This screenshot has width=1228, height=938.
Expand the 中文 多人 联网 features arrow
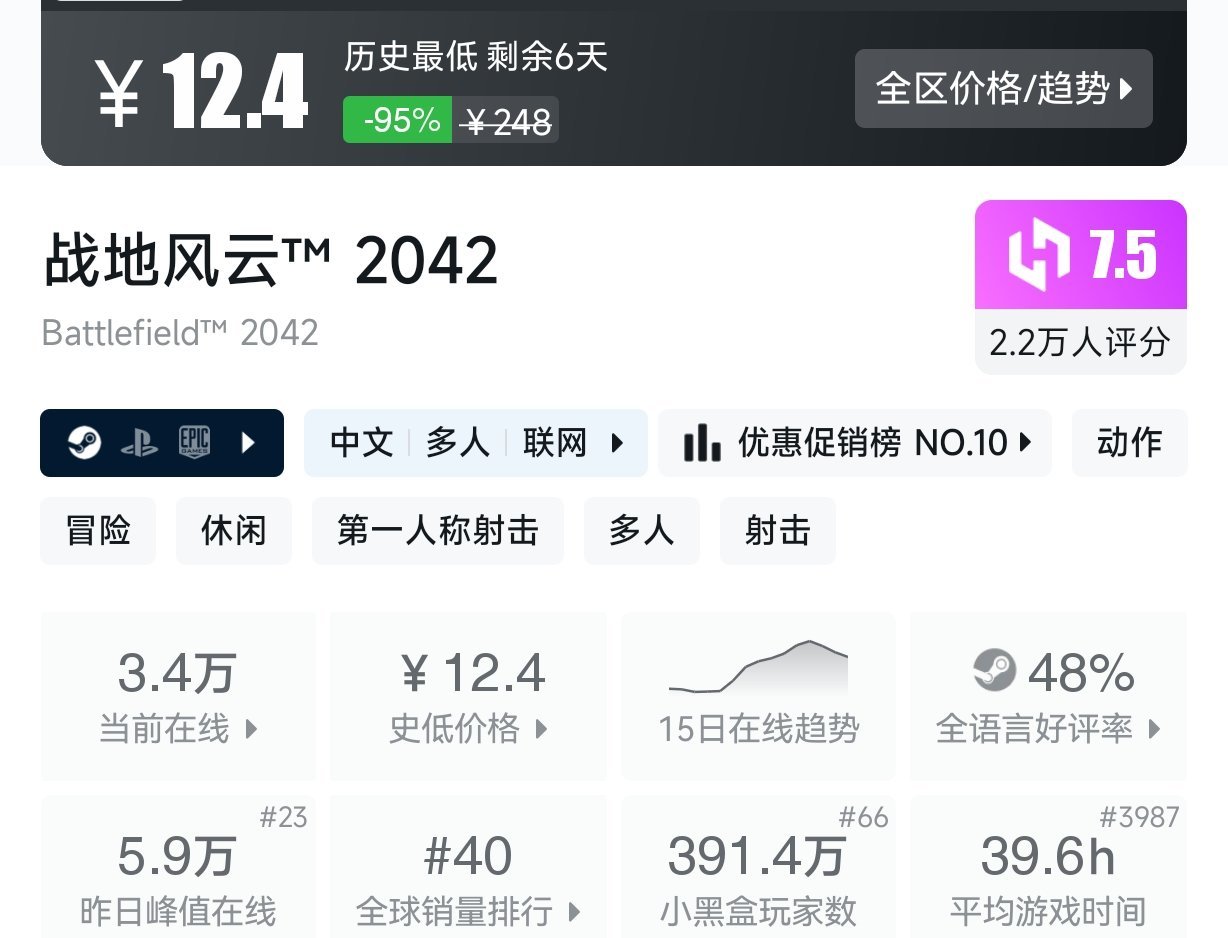617,442
